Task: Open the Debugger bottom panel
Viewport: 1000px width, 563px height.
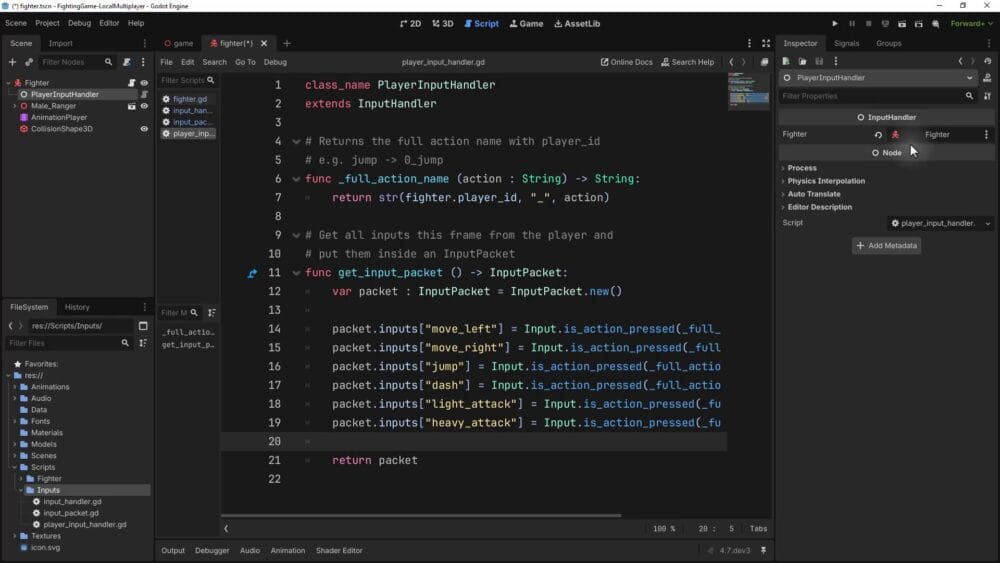Action: pyautogui.click(x=212, y=550)
